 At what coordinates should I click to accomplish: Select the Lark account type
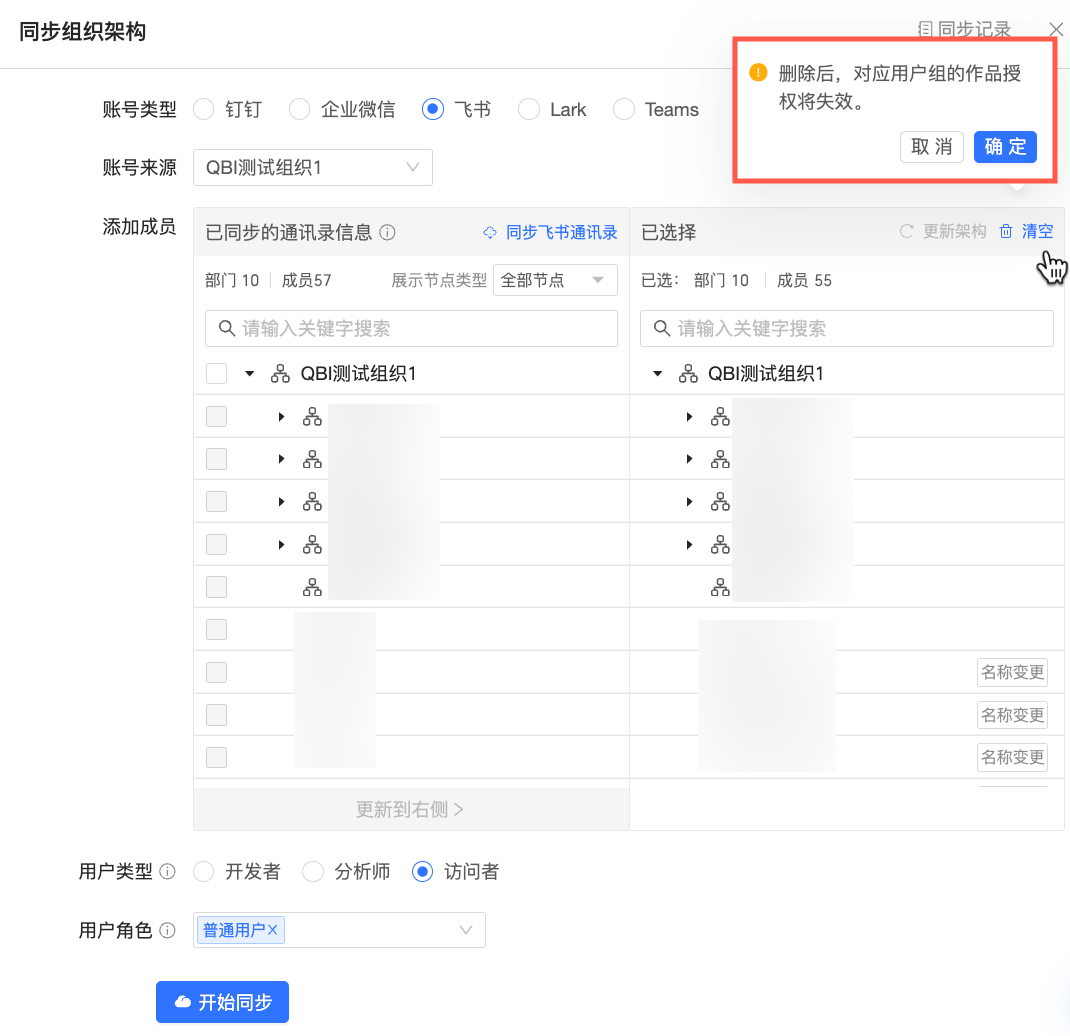[528, 109]
